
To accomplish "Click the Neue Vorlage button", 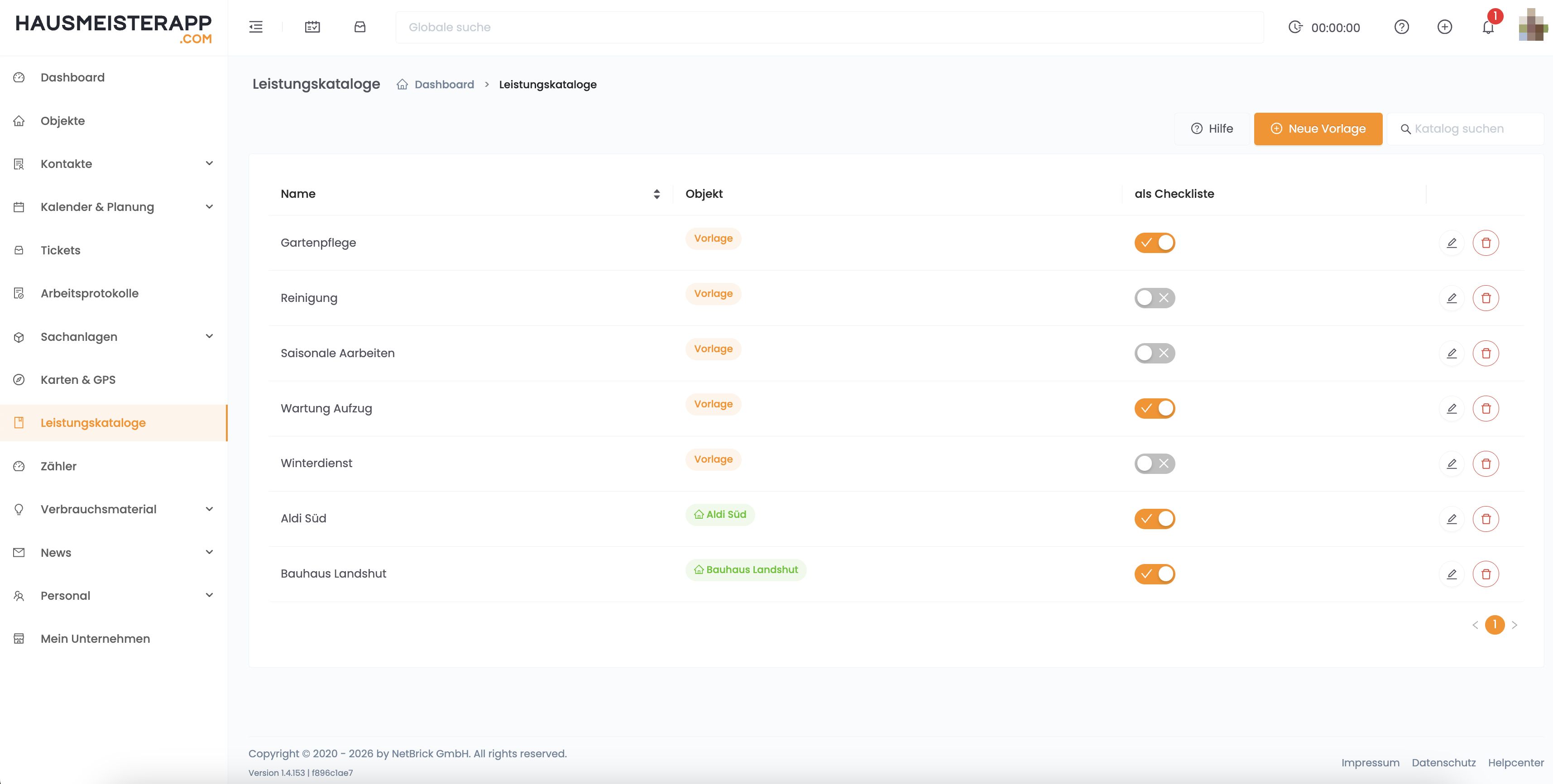I will [x=1318, y=129].
